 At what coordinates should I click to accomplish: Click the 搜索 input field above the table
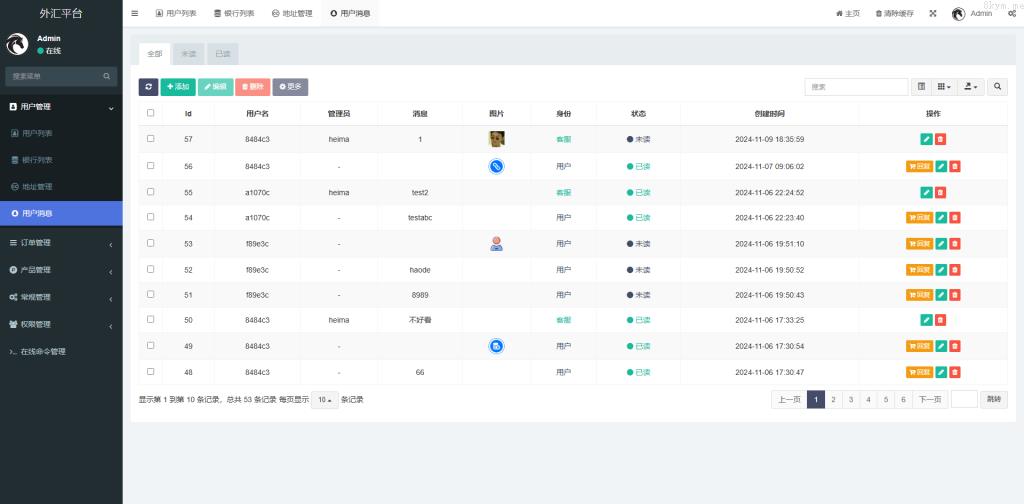coord(856,87)
